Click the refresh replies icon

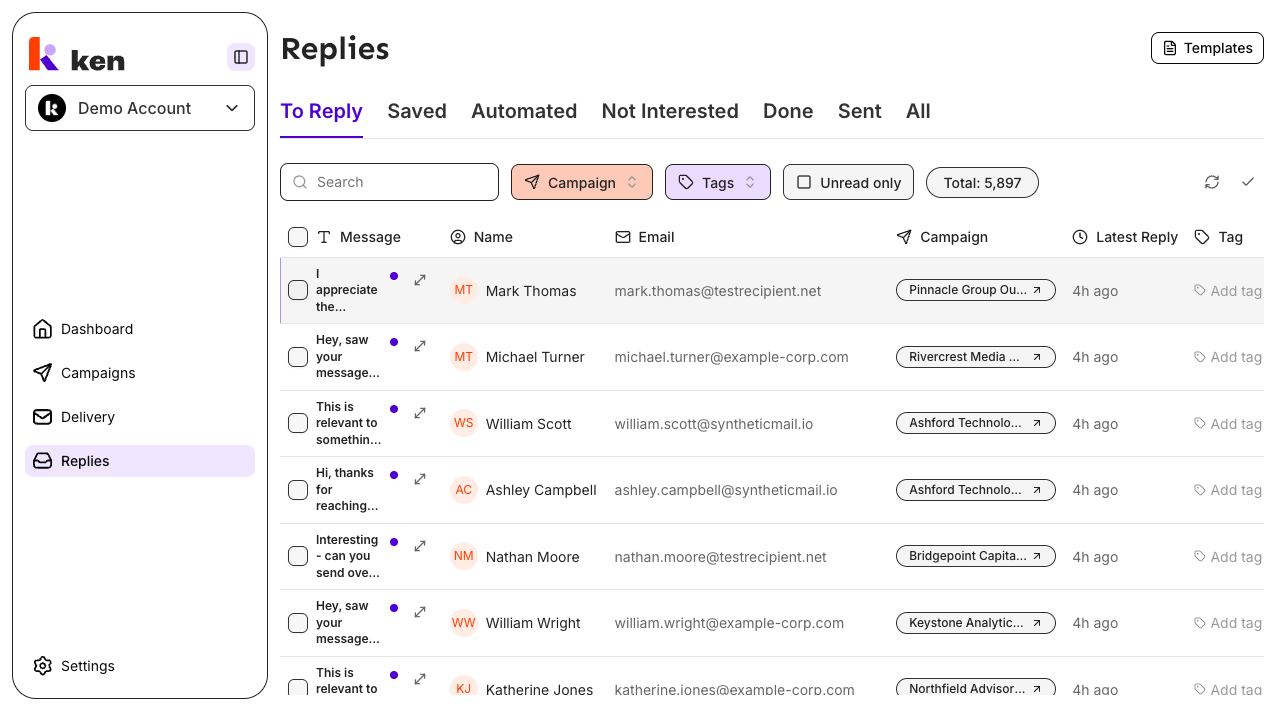click(x=1212, y=182)
